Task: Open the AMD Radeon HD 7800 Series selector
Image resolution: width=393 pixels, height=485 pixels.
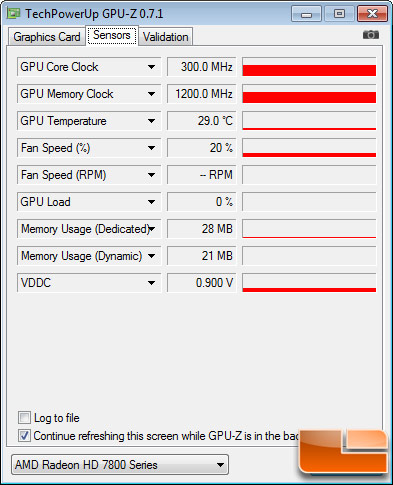Action: [x=120, y=464]
